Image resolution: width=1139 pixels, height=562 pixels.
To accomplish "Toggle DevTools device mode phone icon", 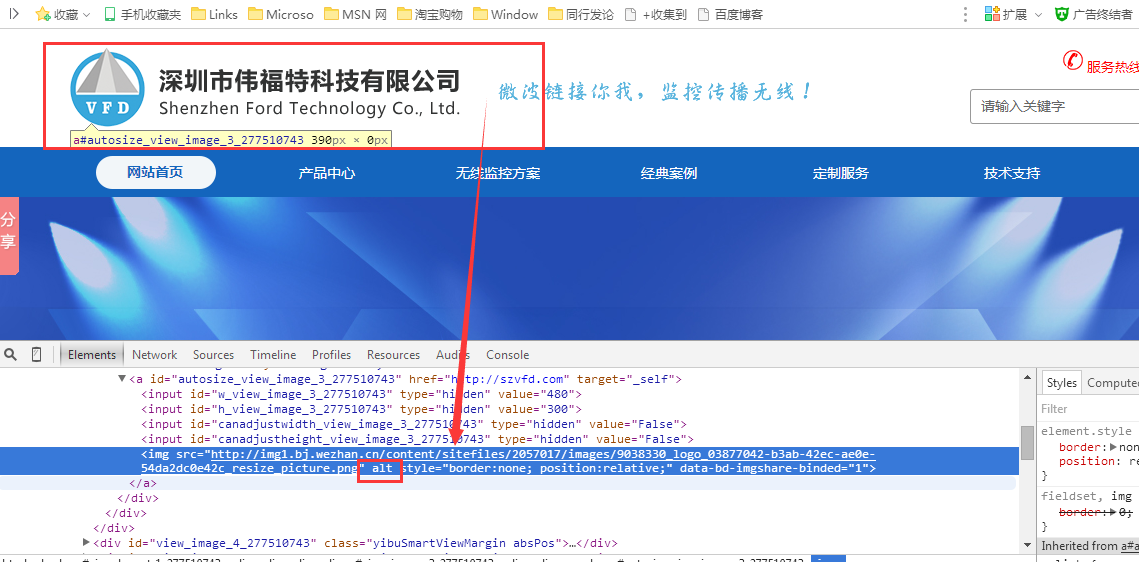I will coord(36,354).
